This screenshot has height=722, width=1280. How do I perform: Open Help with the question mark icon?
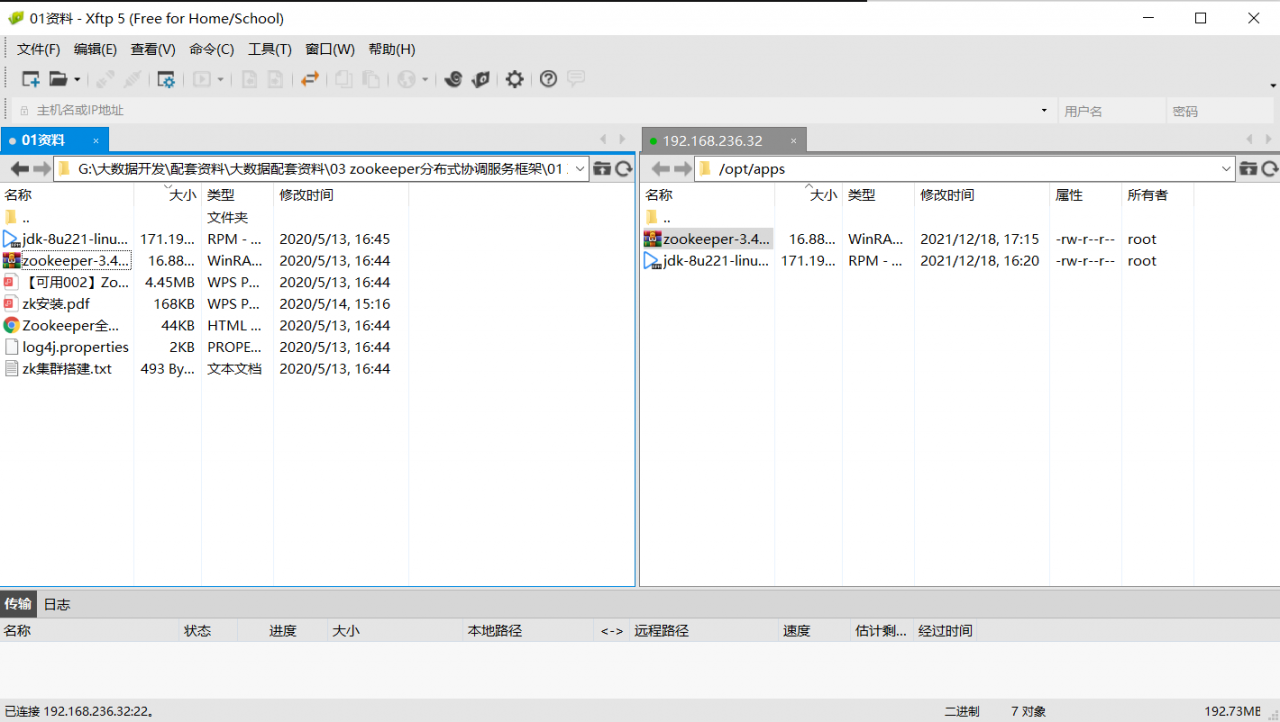click(548, 79)
